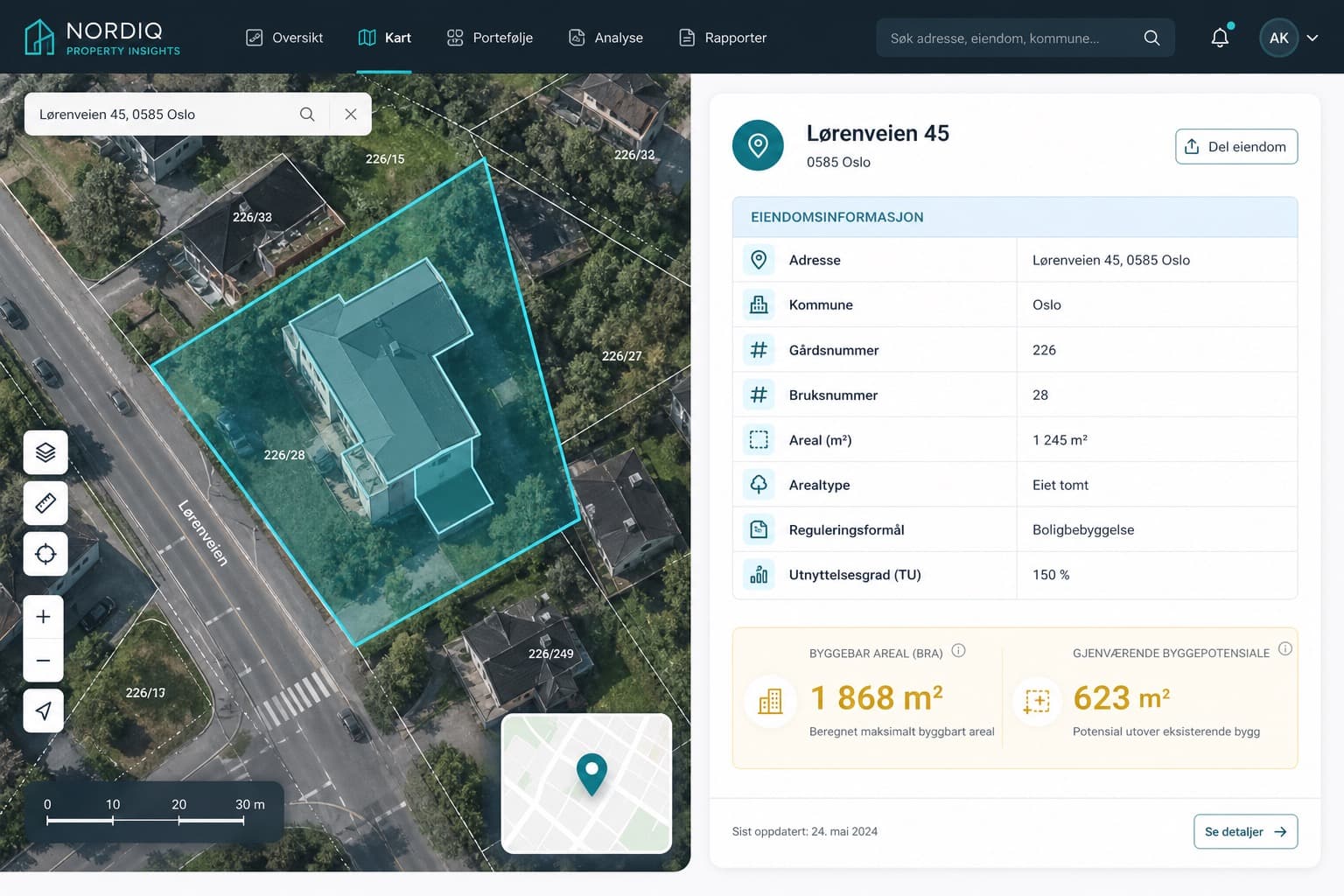Click the Adresse row pin icon
The width and height of the screenshot is (1344, 896).
tap(759, 260)
